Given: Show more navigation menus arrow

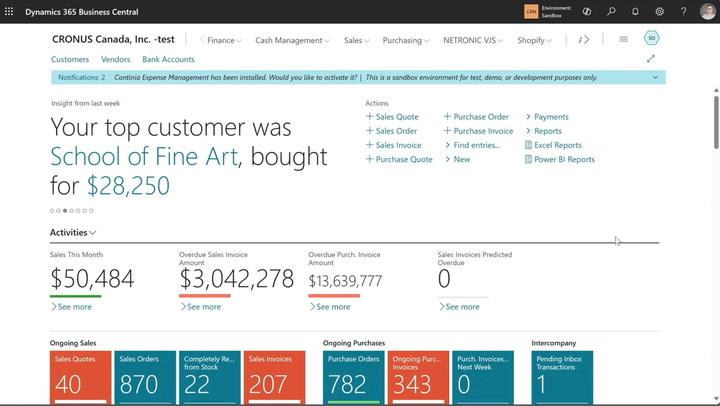Looking at the screenshot, I should coord(584,40).
